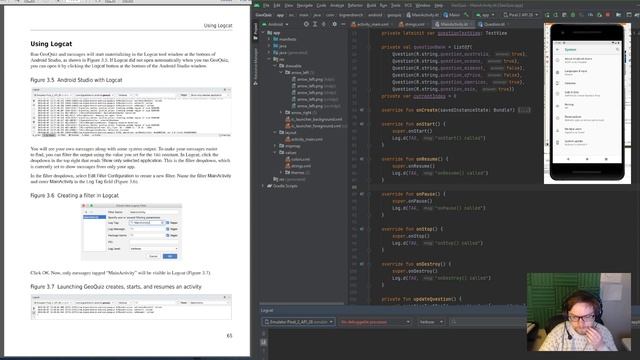This screenshot has height=360, width=640.
Task: Click the override gutter icon beside onStop
Action: pyautogui.click(x=362, y=229)
